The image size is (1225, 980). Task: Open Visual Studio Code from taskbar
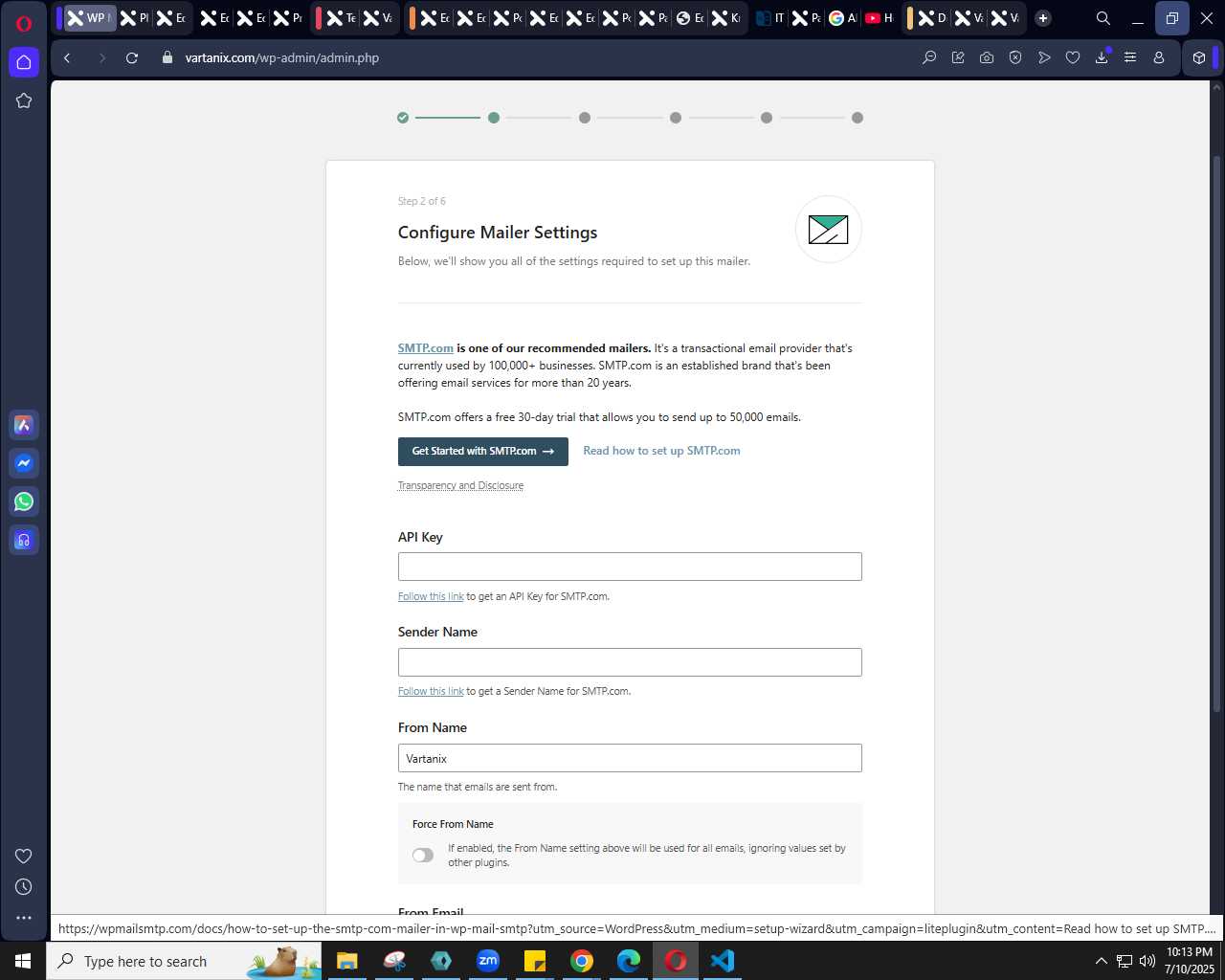pos(723,961)
